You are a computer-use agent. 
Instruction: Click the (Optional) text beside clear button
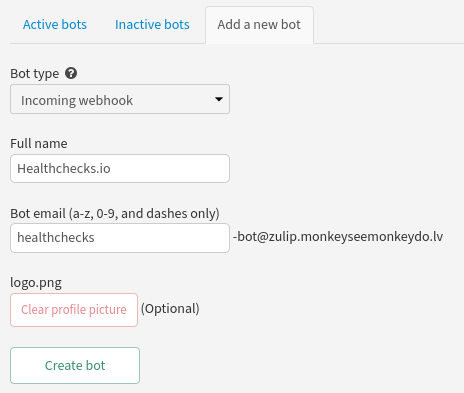[x=170, y=309]
